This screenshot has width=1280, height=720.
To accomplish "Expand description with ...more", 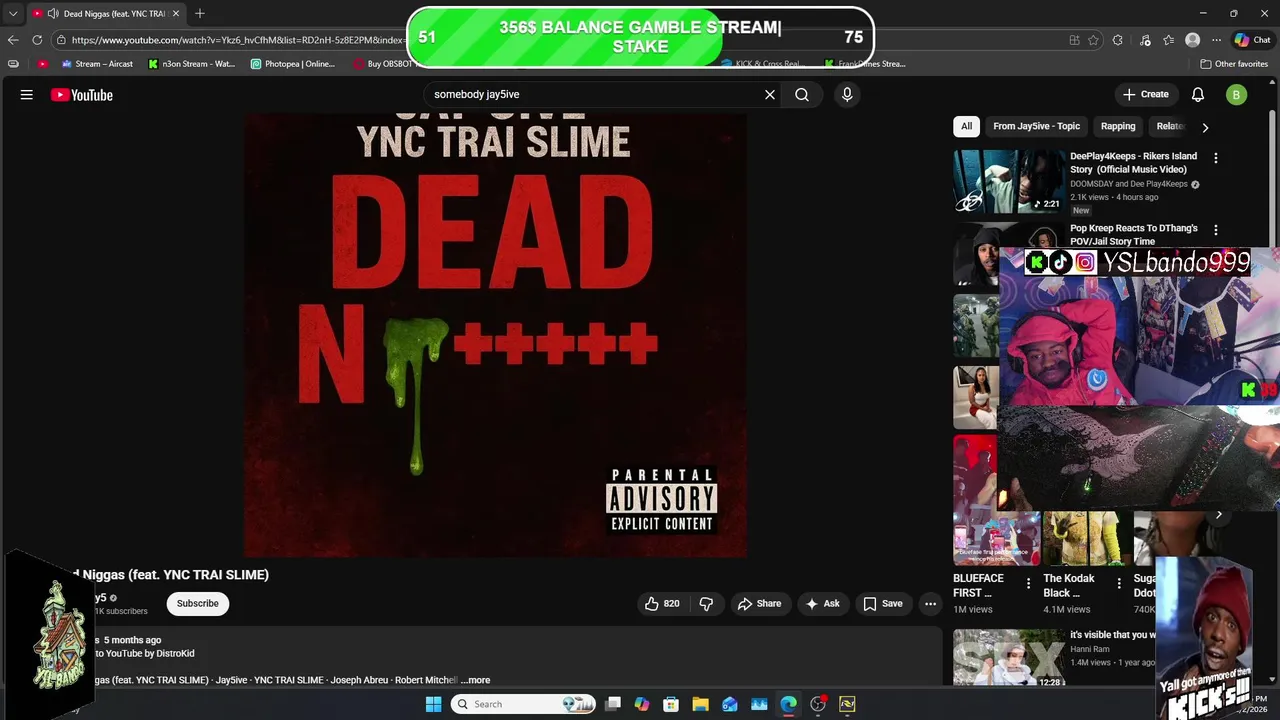I will (476, 680).
